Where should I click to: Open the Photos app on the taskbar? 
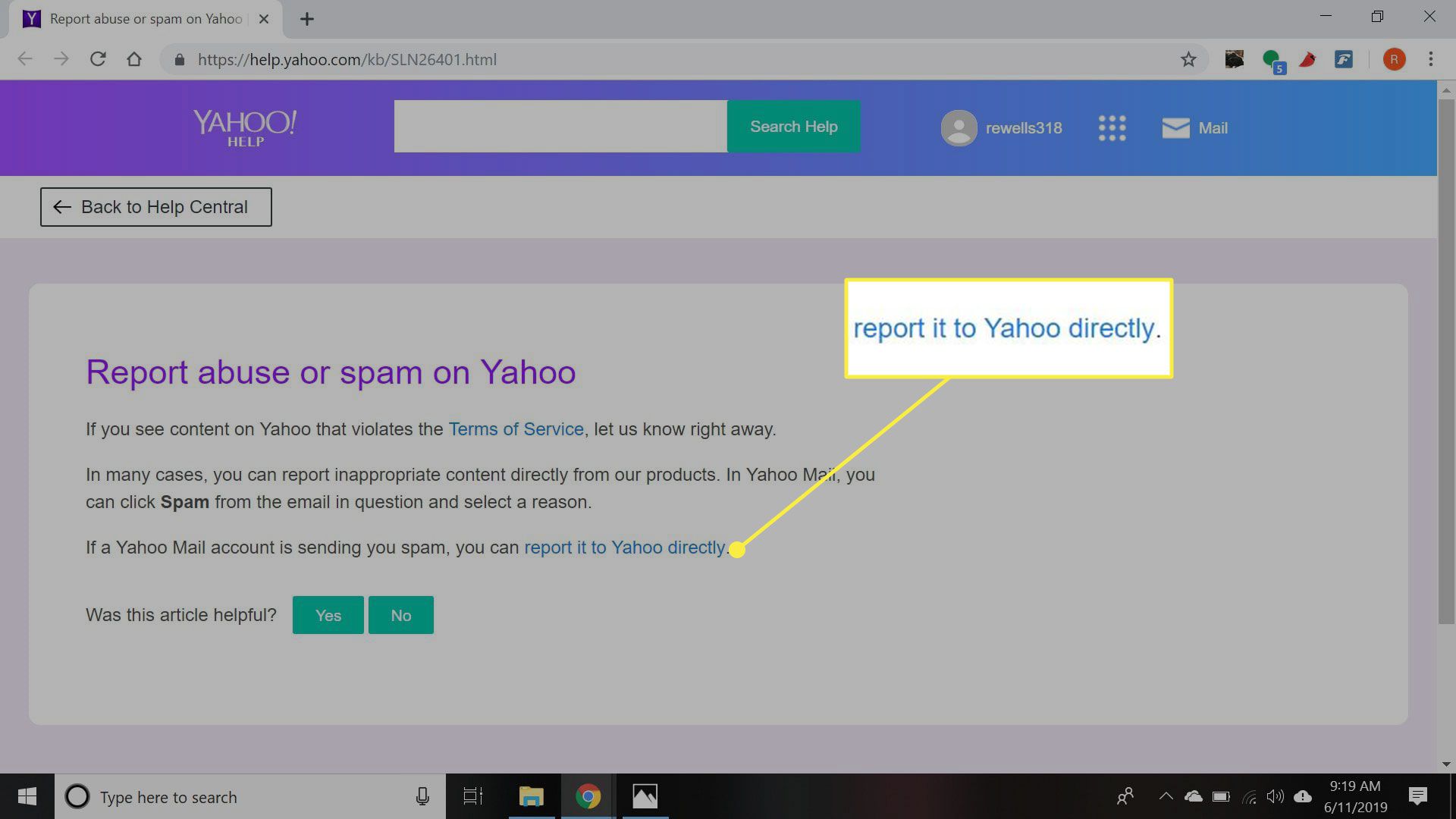645,796
